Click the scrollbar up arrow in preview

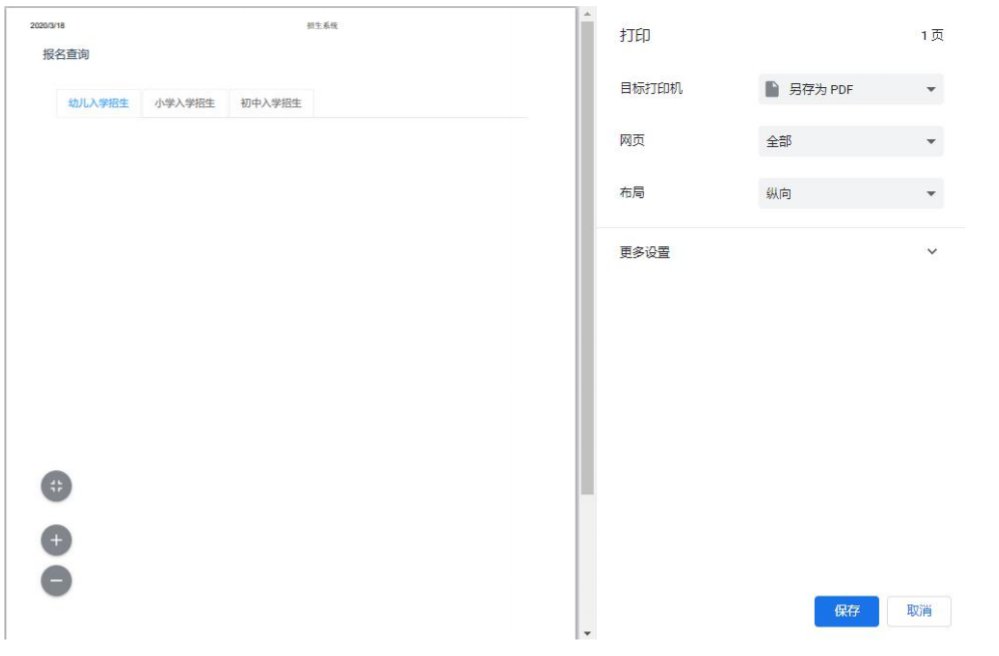pos(587,15)
